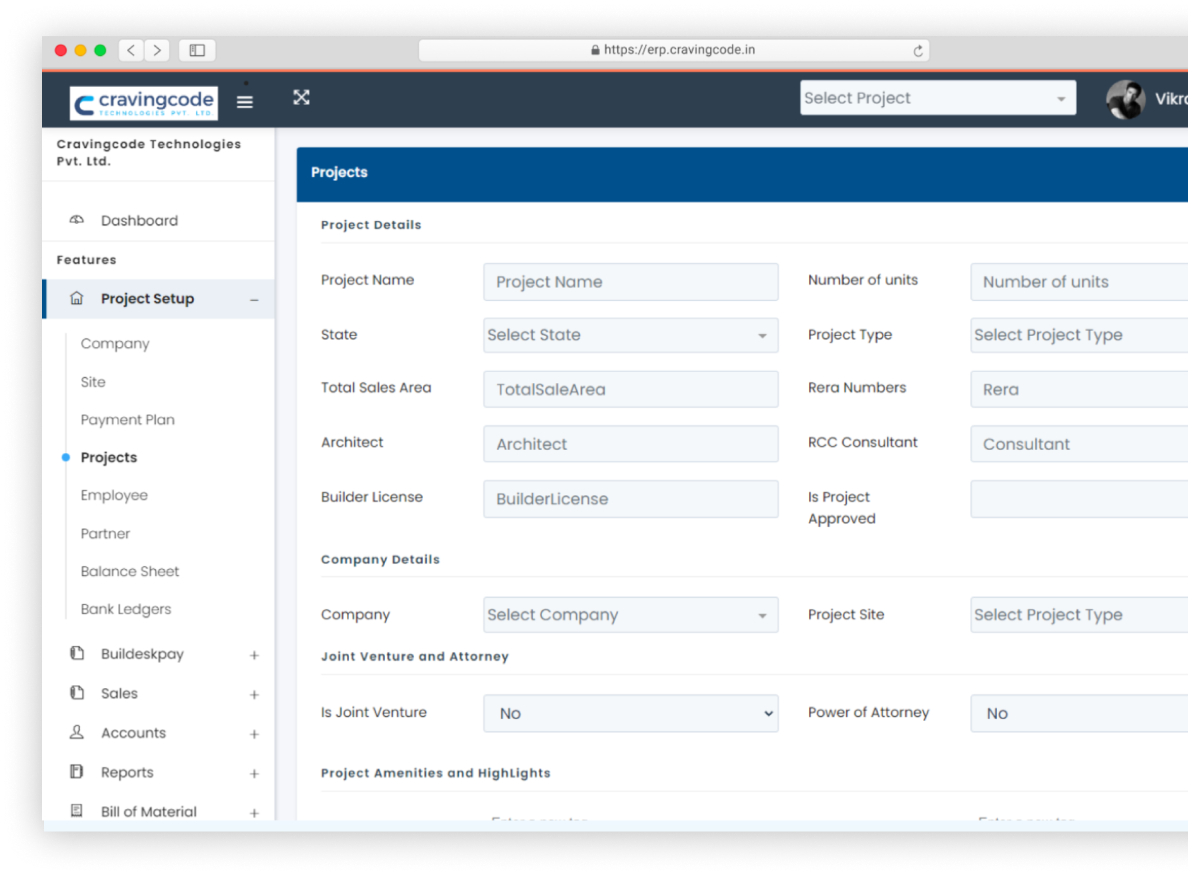Open the Dashboard from the sidebar

pyautogui.click(x=139, y=220)
